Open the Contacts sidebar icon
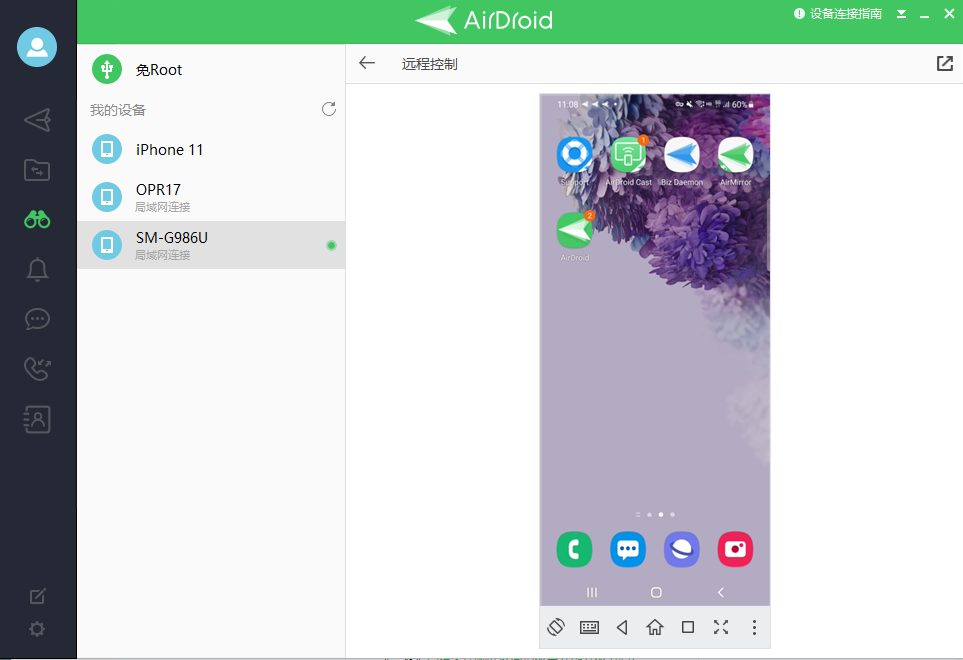The height and width of the screenshot is (660, 963). (37, 419)
